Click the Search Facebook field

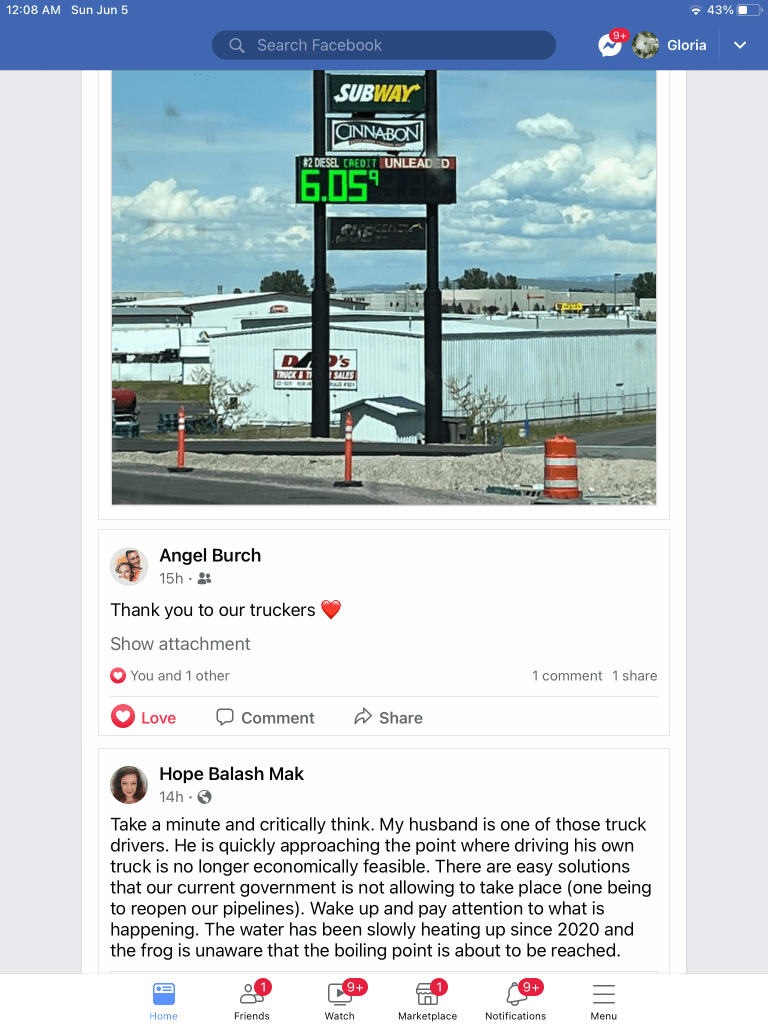384,45
